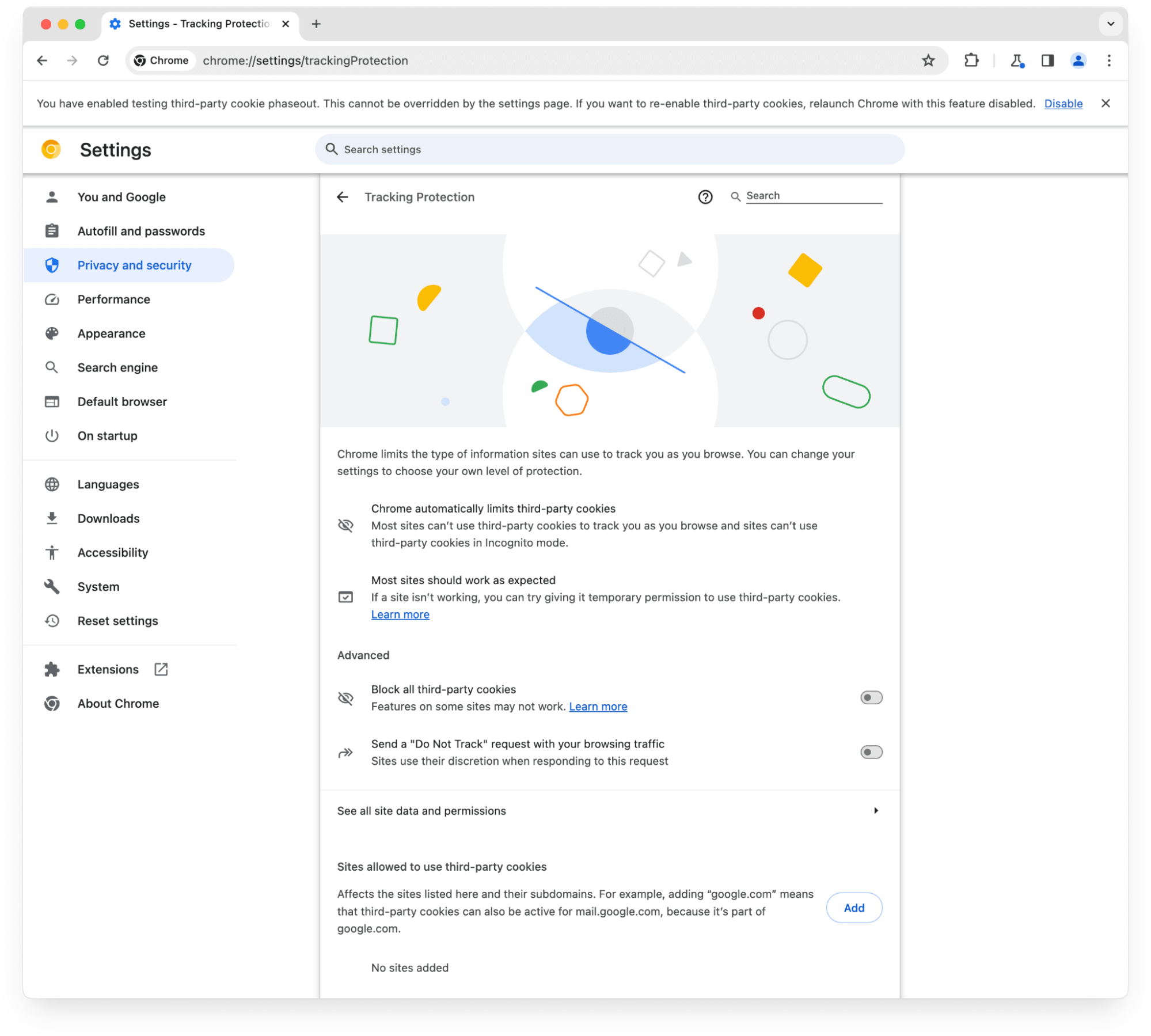
Task: Click the Autofill and passwords document icon
Action: 52,231
